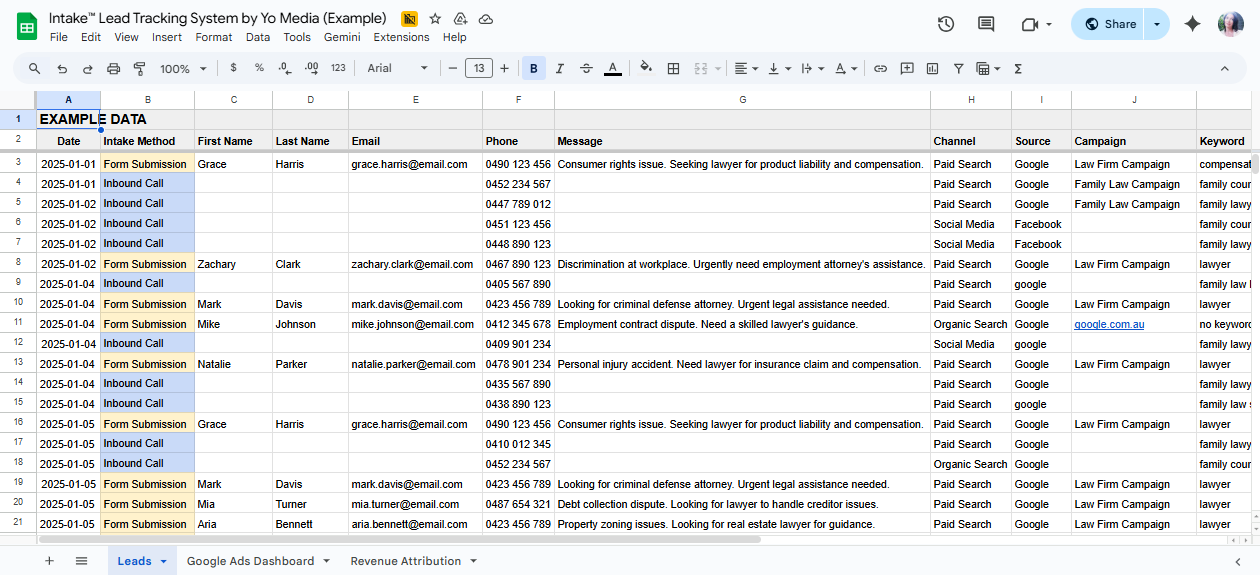Click the Insert chart icon
This screenshot has width=1260, height=575.
coord(932,69)
